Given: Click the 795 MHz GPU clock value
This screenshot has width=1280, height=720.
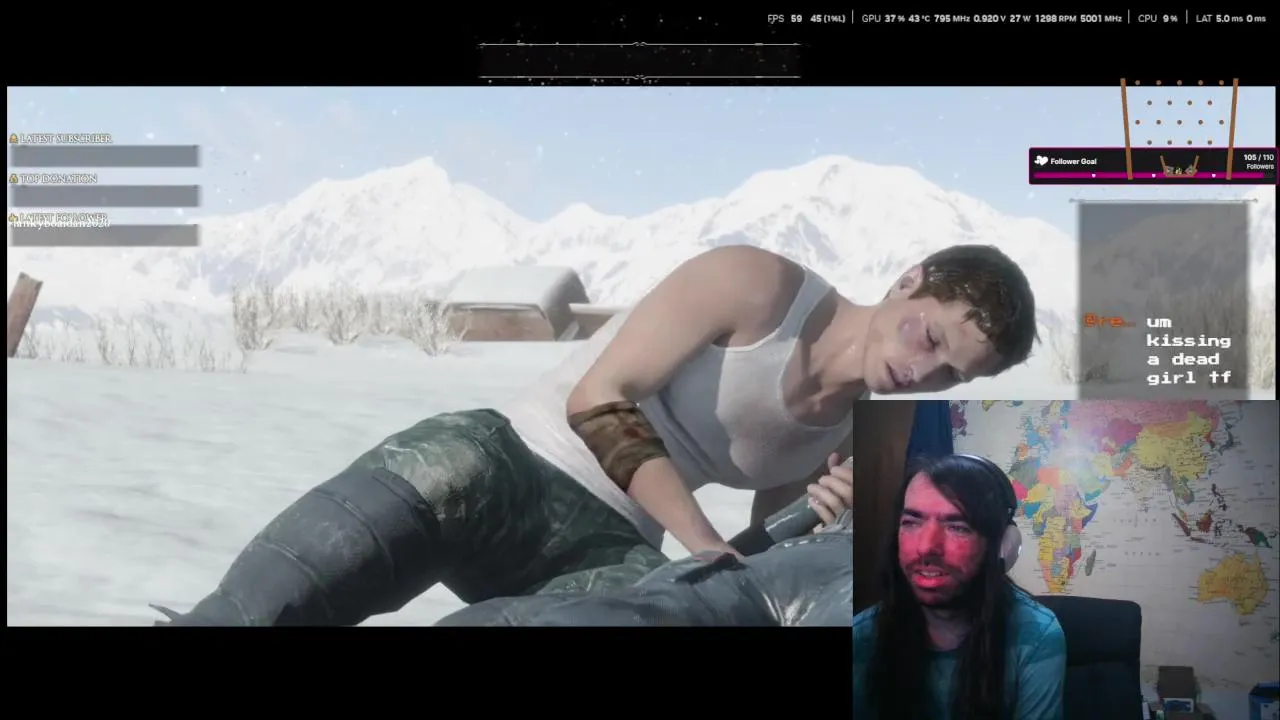Looking at the screenshot, I should 952,18.
